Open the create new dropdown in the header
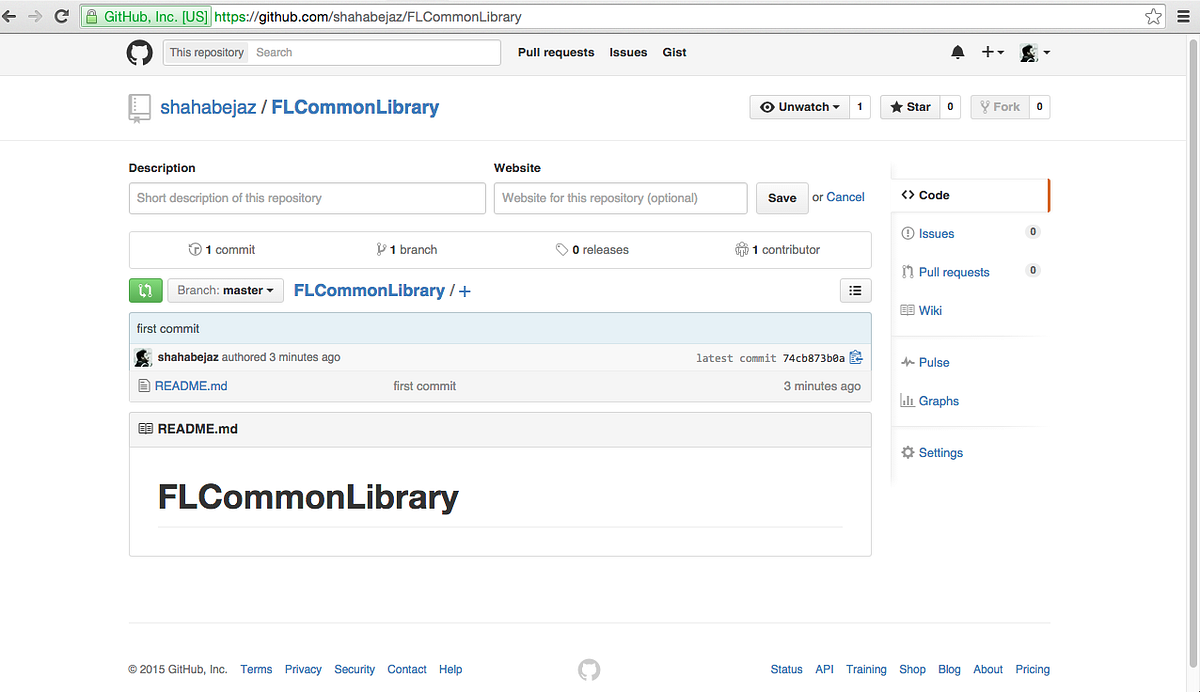This screenshot has width=1200, height=692. coord(992,52)
